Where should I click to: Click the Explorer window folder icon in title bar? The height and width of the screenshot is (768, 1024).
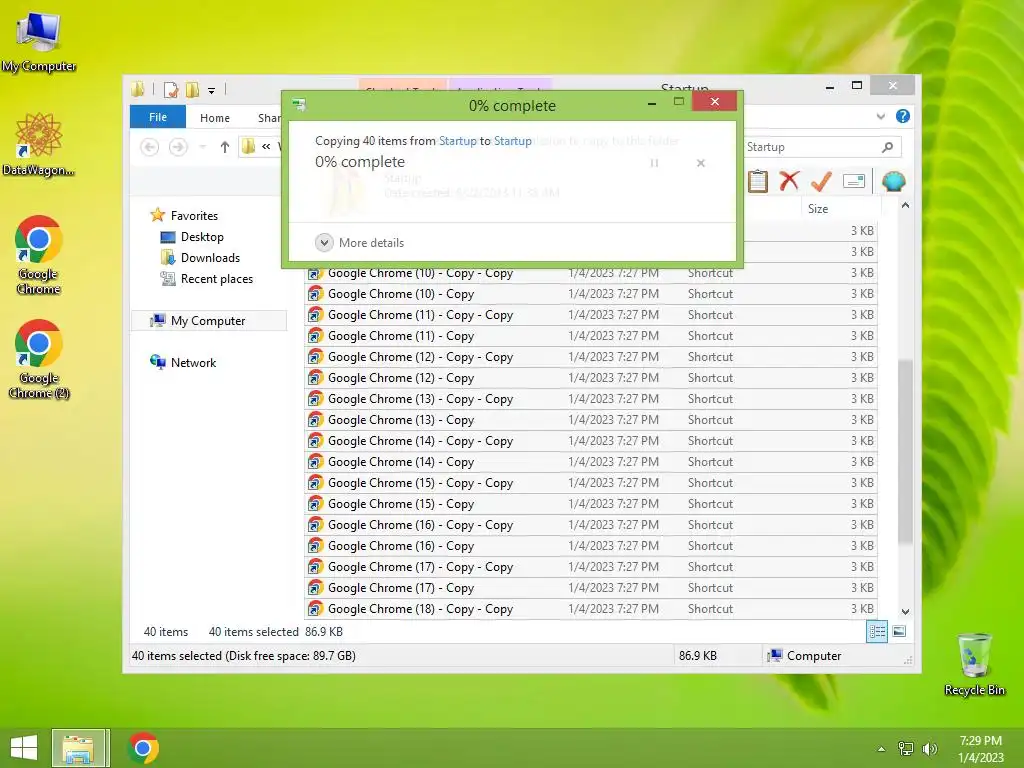tap(138, 89)
